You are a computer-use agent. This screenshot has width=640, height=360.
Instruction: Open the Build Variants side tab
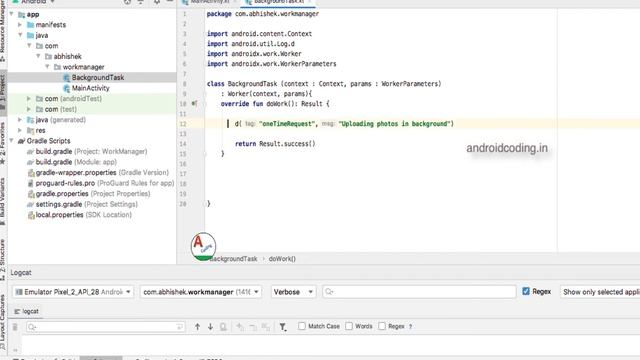click(3, 201)
